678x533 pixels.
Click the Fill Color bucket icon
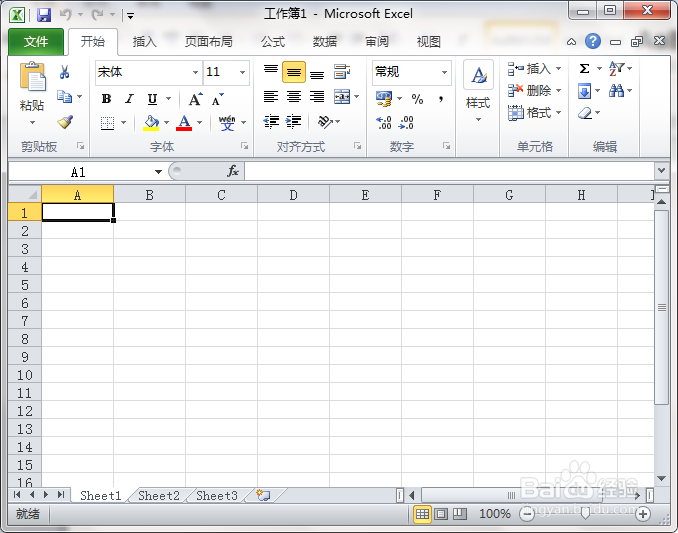tap(151, 123)
